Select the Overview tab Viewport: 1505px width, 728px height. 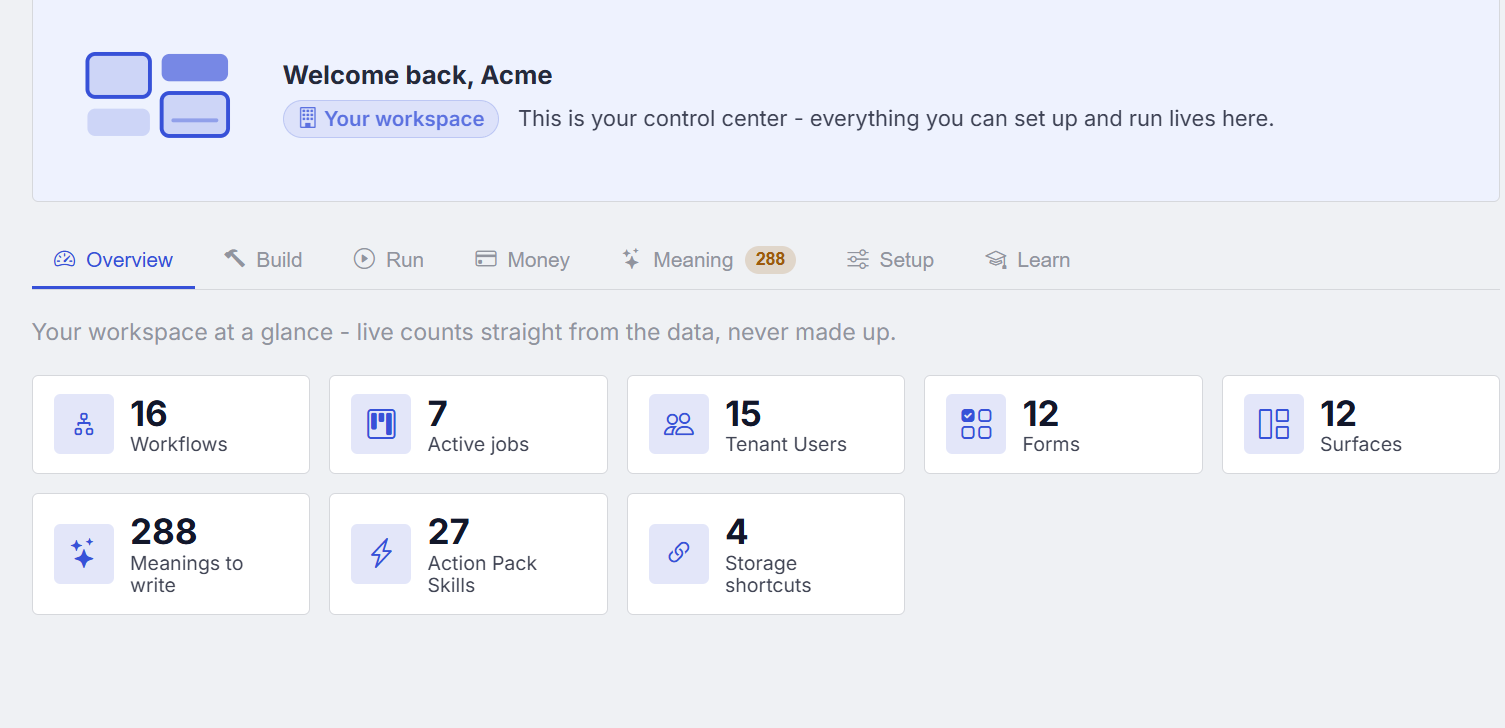coord(114,260)
